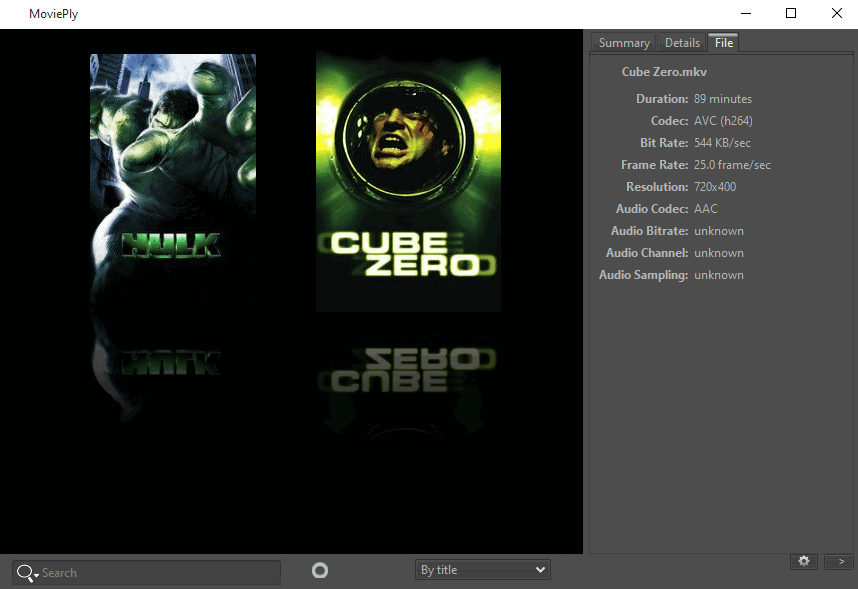
Task: Click the 720x400 resolution value
Action: coord(715,187)
